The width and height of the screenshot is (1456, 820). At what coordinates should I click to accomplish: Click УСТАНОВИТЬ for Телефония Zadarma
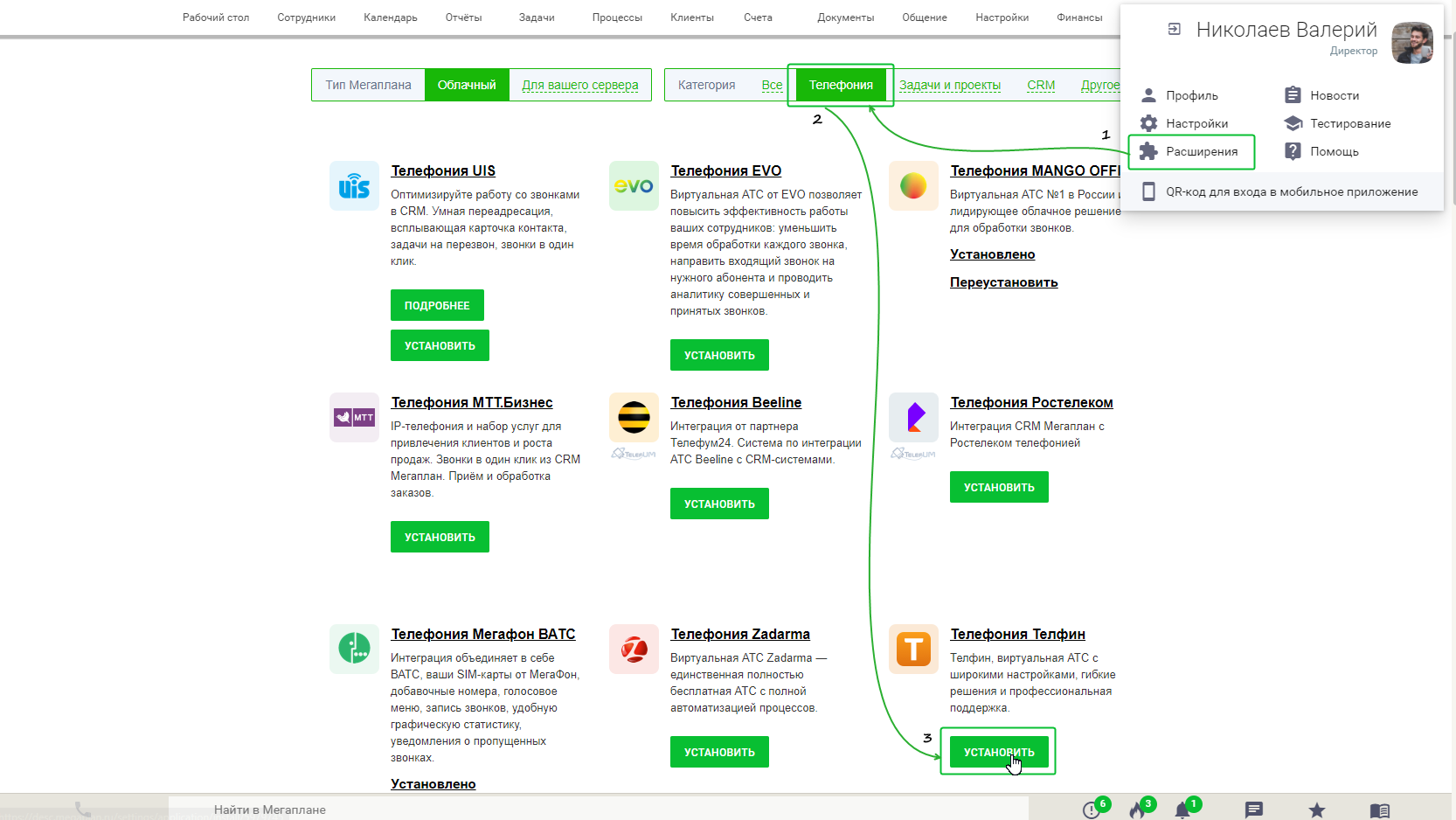click(x=719, y=752)
